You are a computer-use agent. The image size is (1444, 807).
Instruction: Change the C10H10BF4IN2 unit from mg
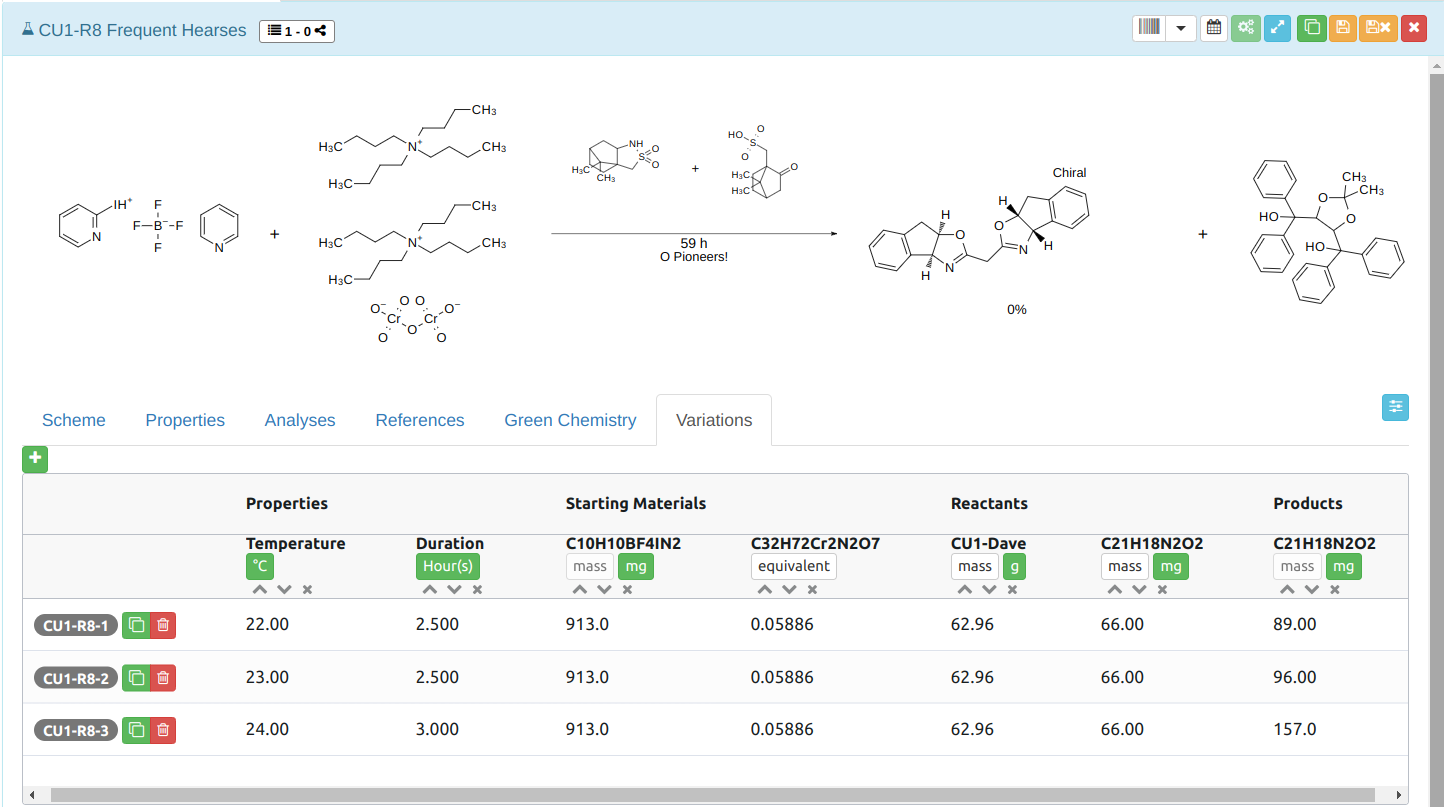coord(636,566)
